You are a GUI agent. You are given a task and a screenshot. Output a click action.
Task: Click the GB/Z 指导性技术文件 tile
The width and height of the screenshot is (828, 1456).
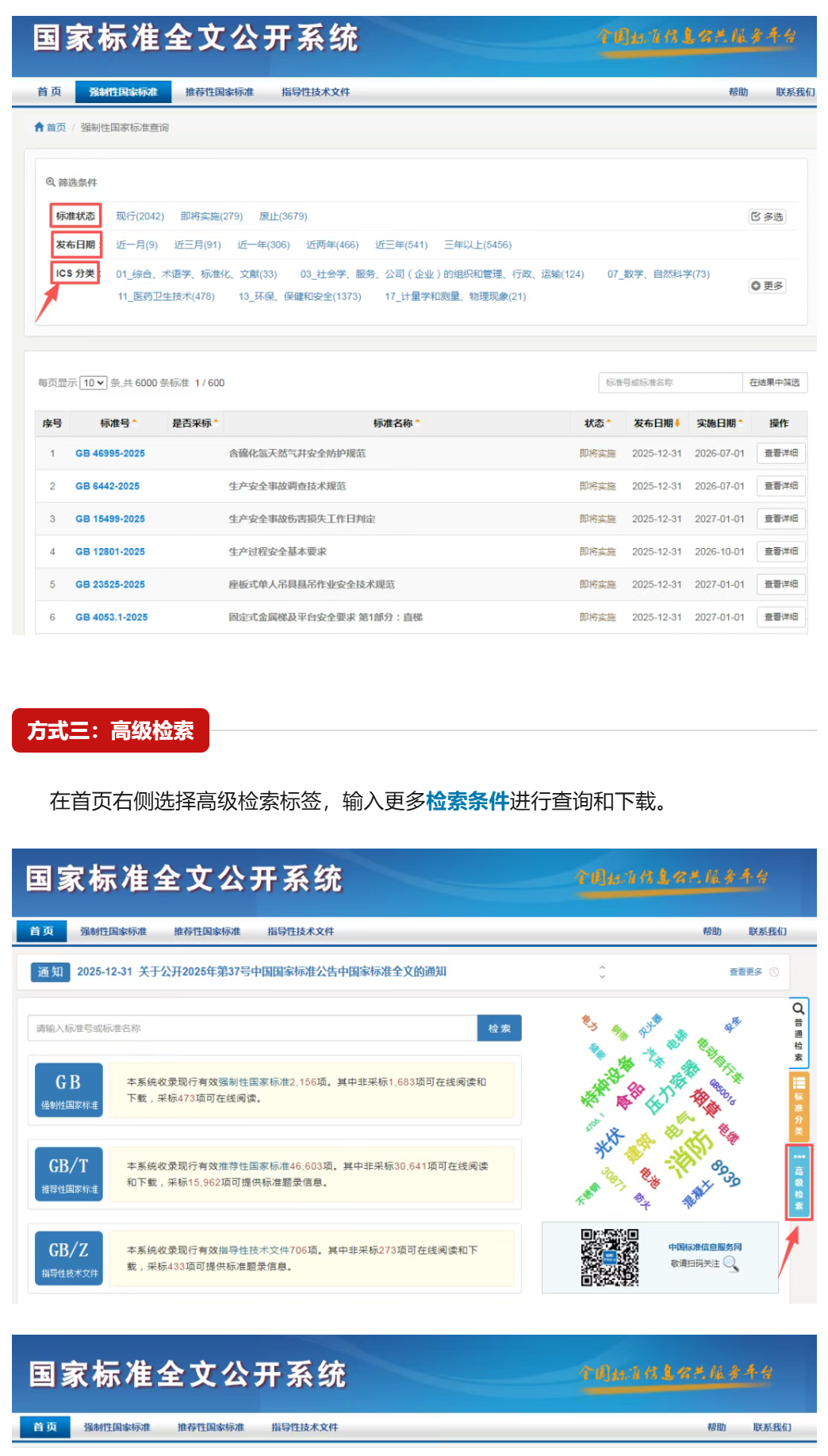tap(69, 1258)
